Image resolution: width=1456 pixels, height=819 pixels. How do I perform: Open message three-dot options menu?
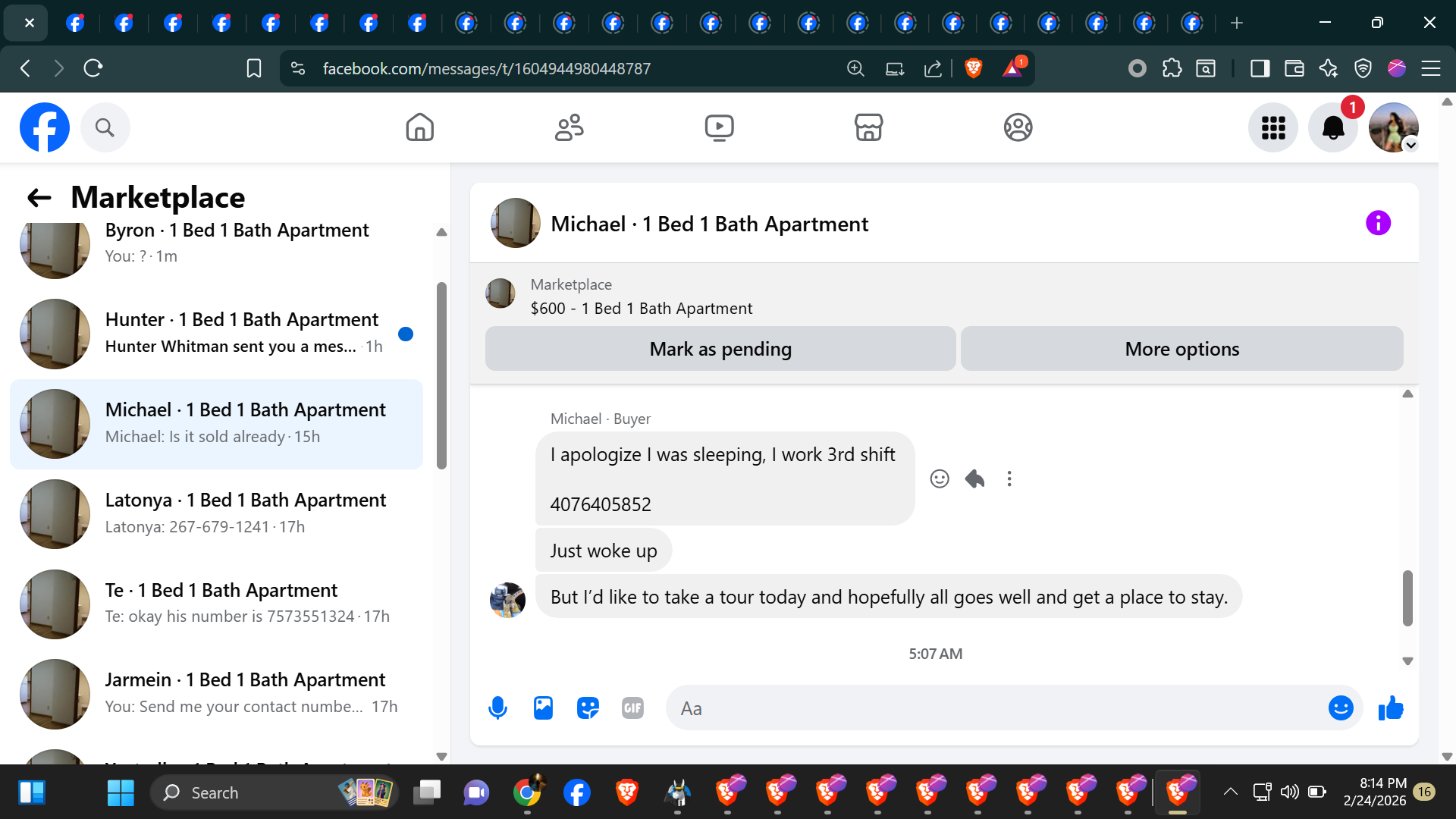[1009, 479]
